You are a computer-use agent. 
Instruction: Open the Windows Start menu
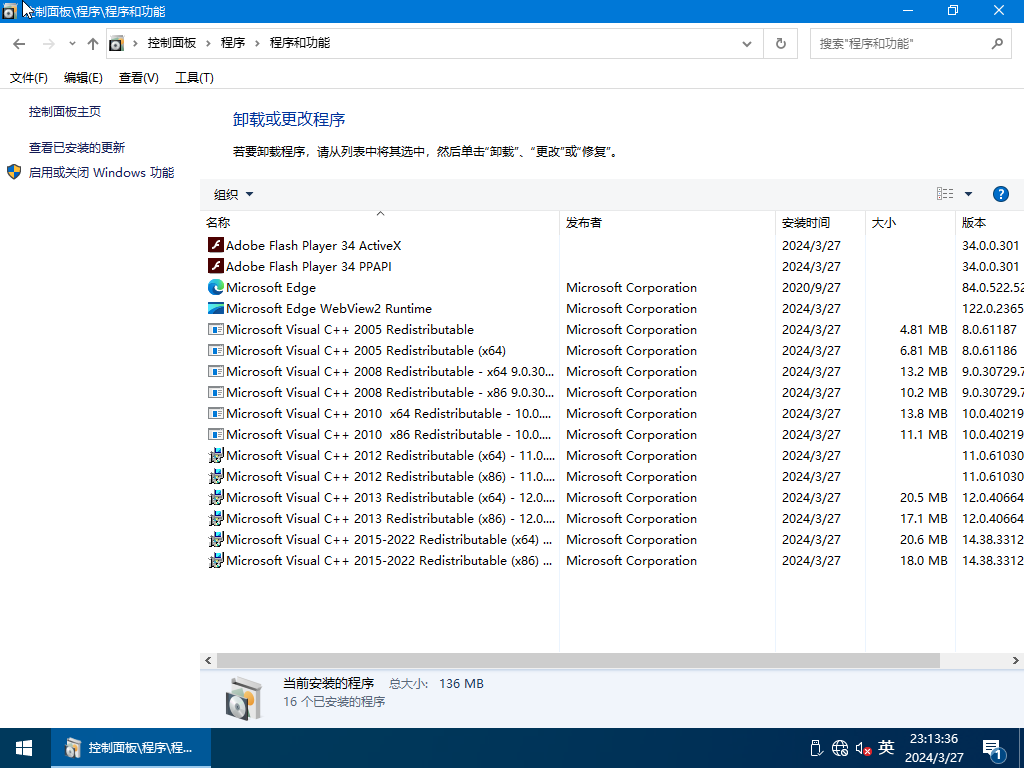[24, 748]
